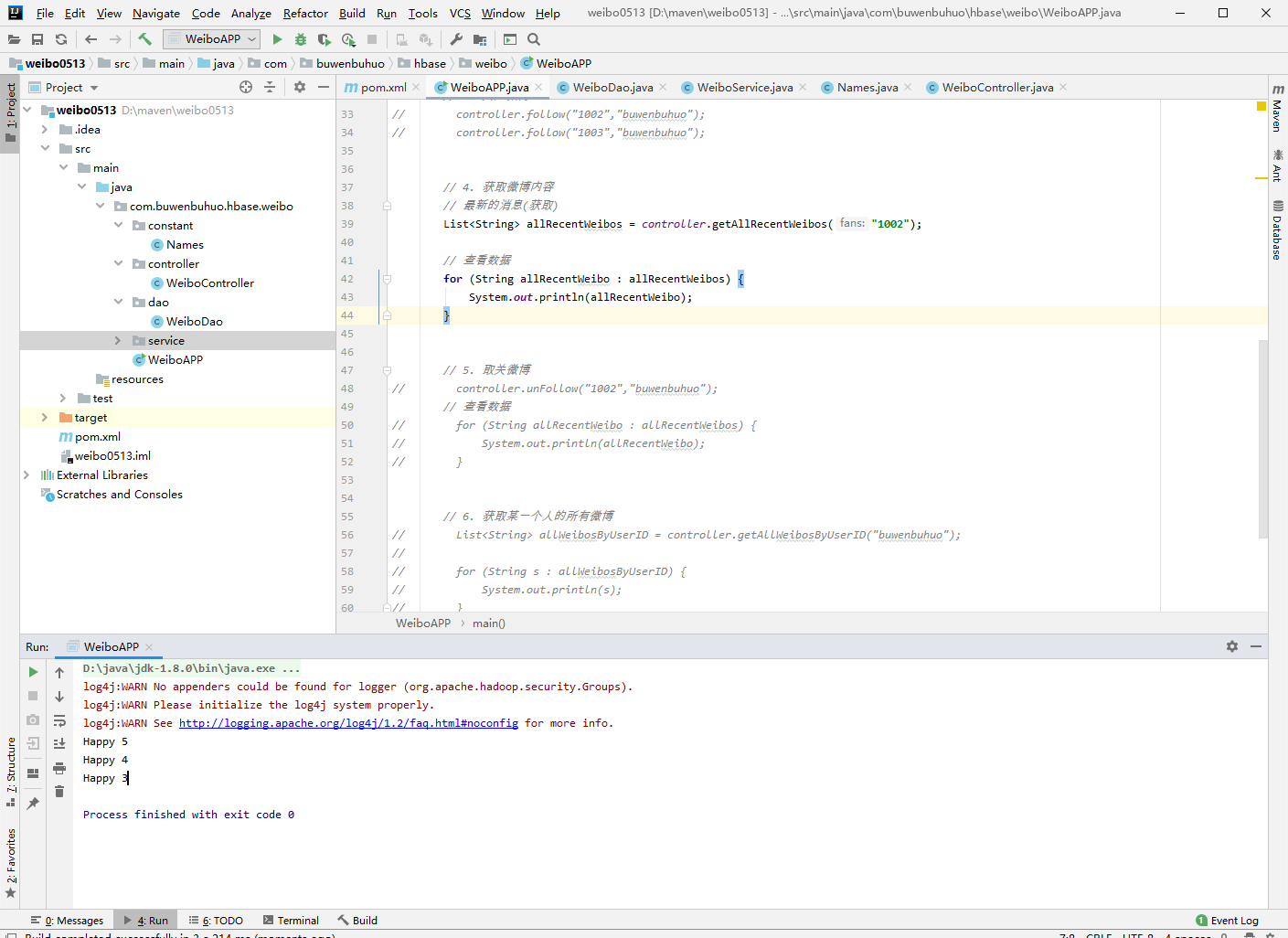Open file icon in main toolbar

pyautogui.click(x=14, y=39)
